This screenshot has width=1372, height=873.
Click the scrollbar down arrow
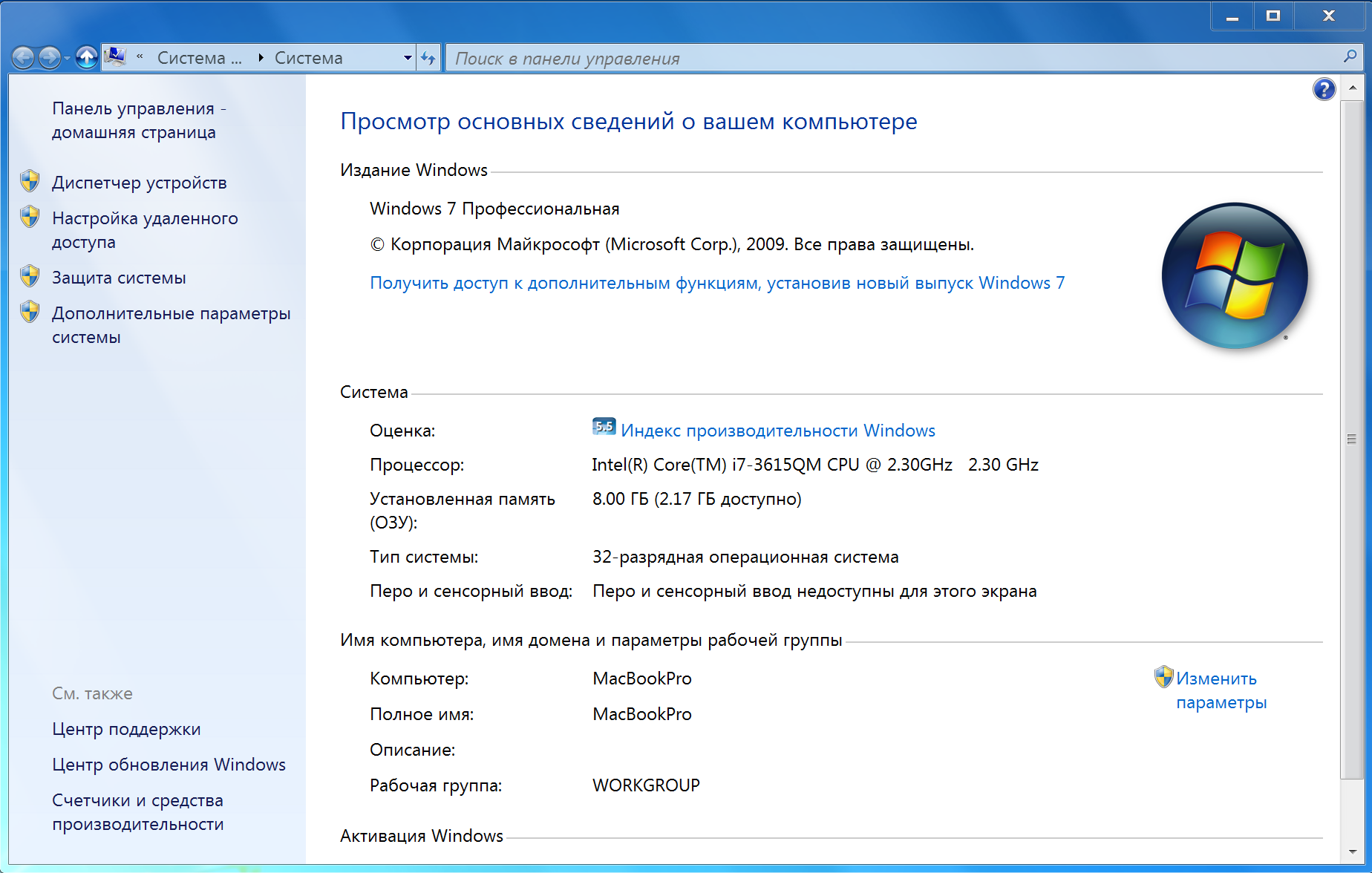point(1352,851)
